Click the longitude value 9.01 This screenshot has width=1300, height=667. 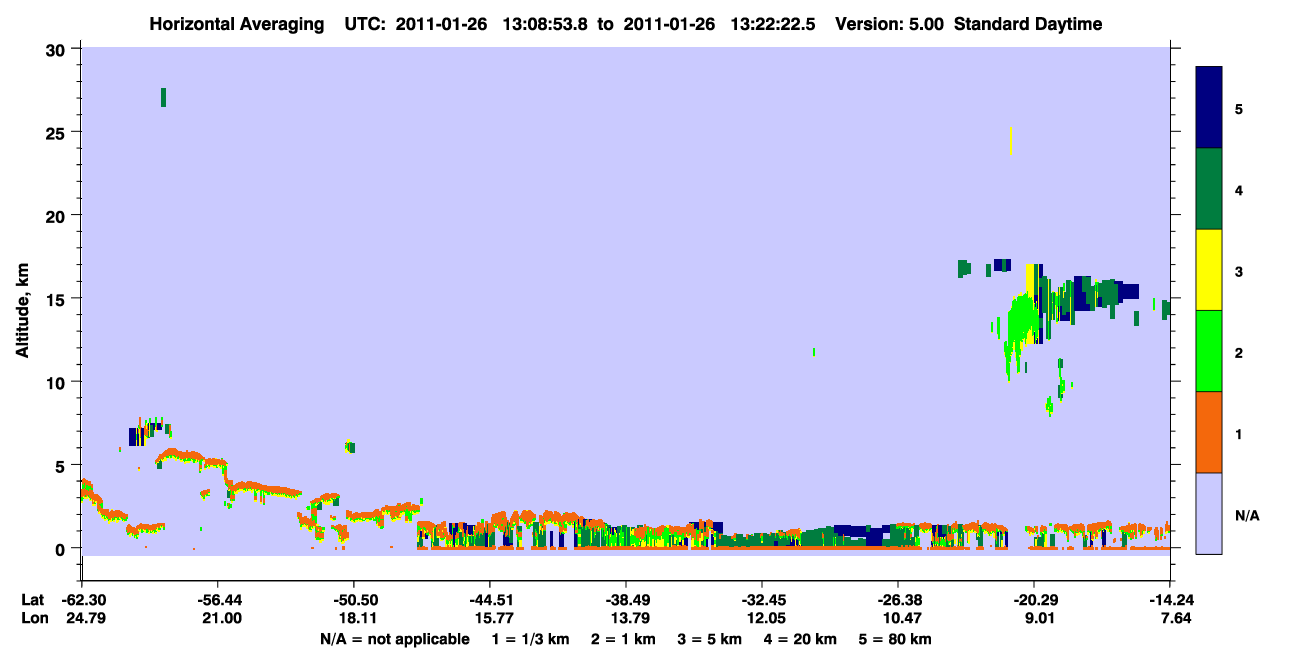1041,619
